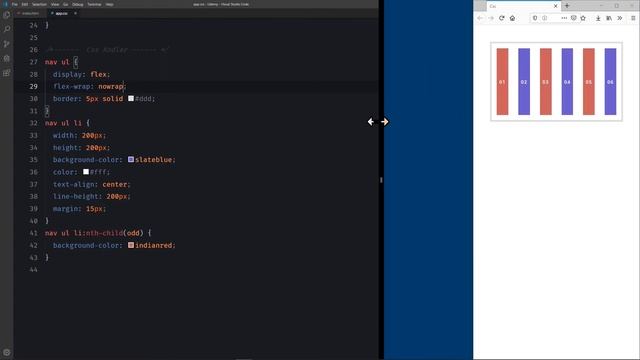640x360 pixels.
Task: Open the Debug menu
Action: 78,4
